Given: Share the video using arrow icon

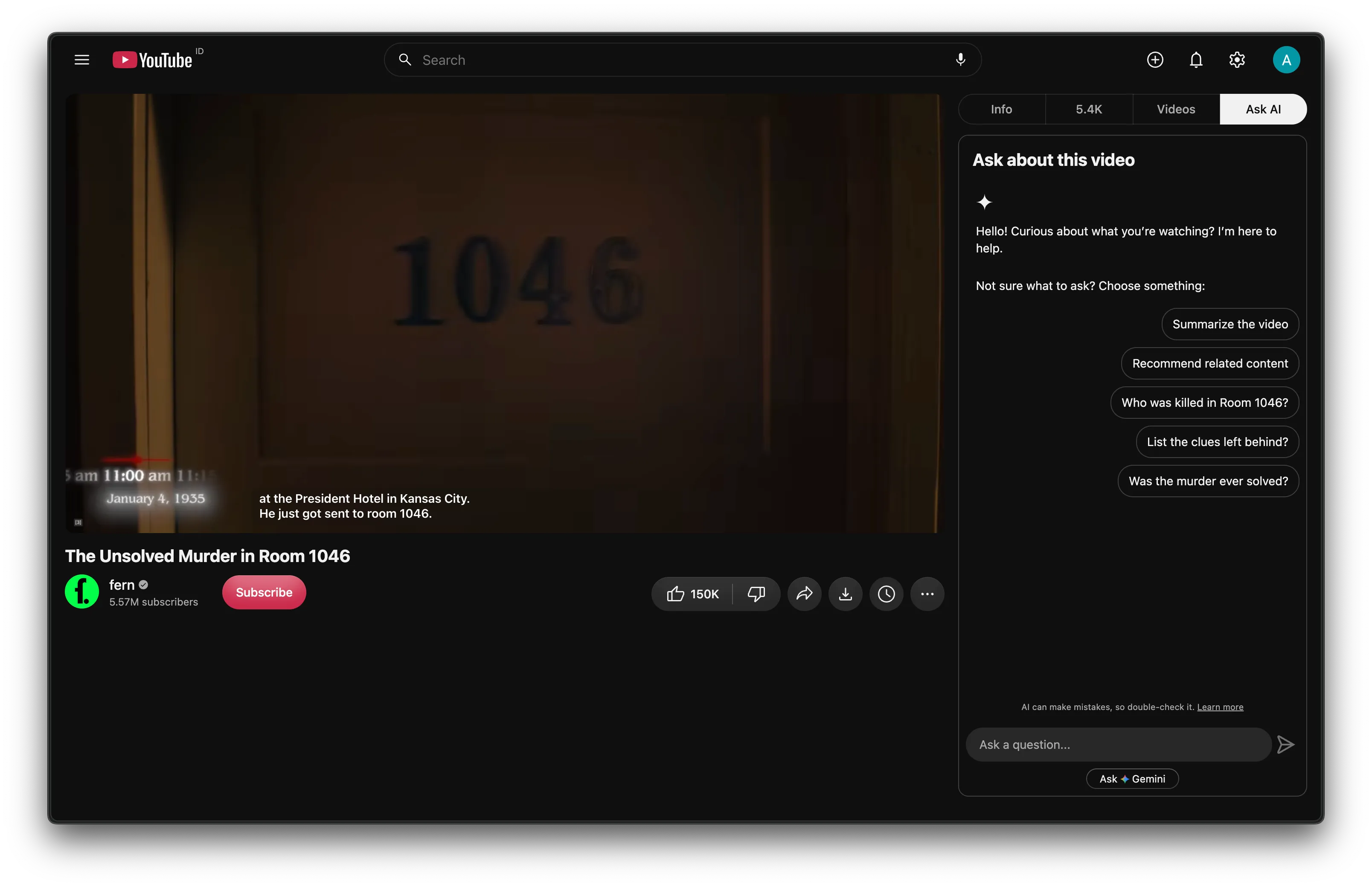Looking at the screenshot, I should tap(805, 594).
